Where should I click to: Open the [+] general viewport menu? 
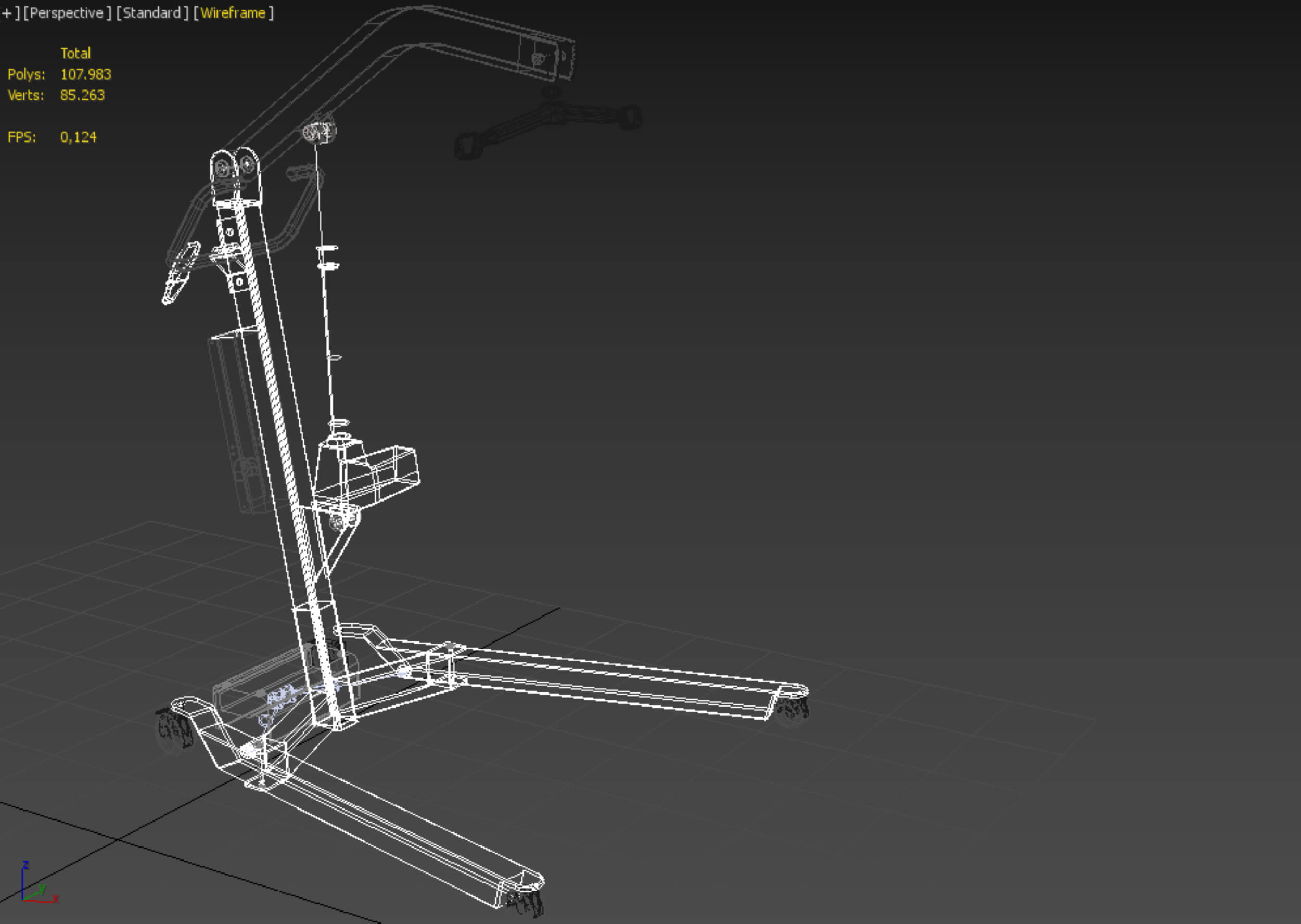[8, 13]
